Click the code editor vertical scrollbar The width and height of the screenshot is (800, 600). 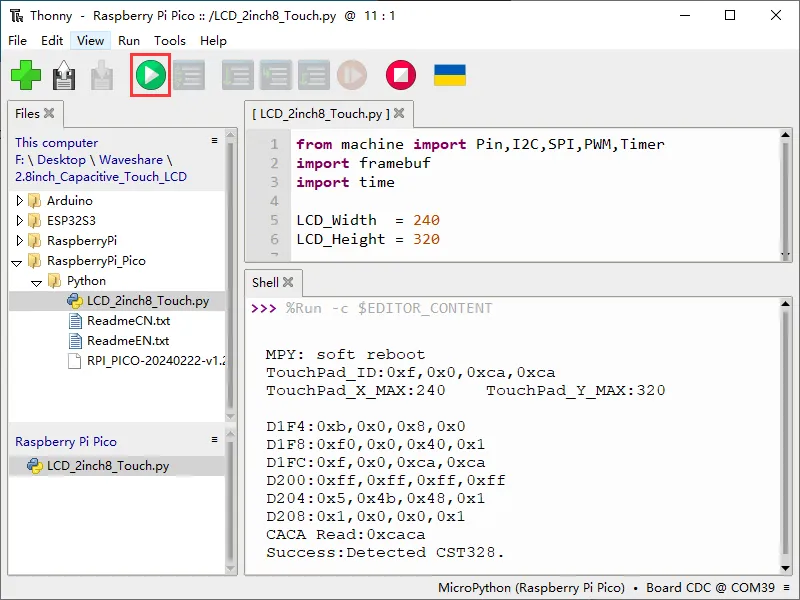click(x=786, y=195)
